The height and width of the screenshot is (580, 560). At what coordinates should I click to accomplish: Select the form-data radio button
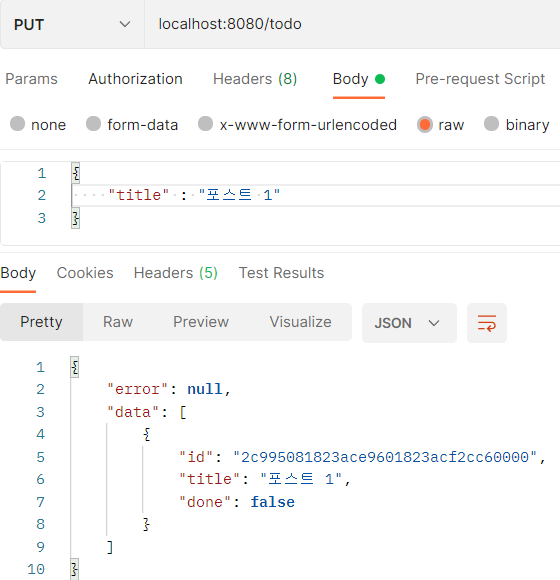93,124
